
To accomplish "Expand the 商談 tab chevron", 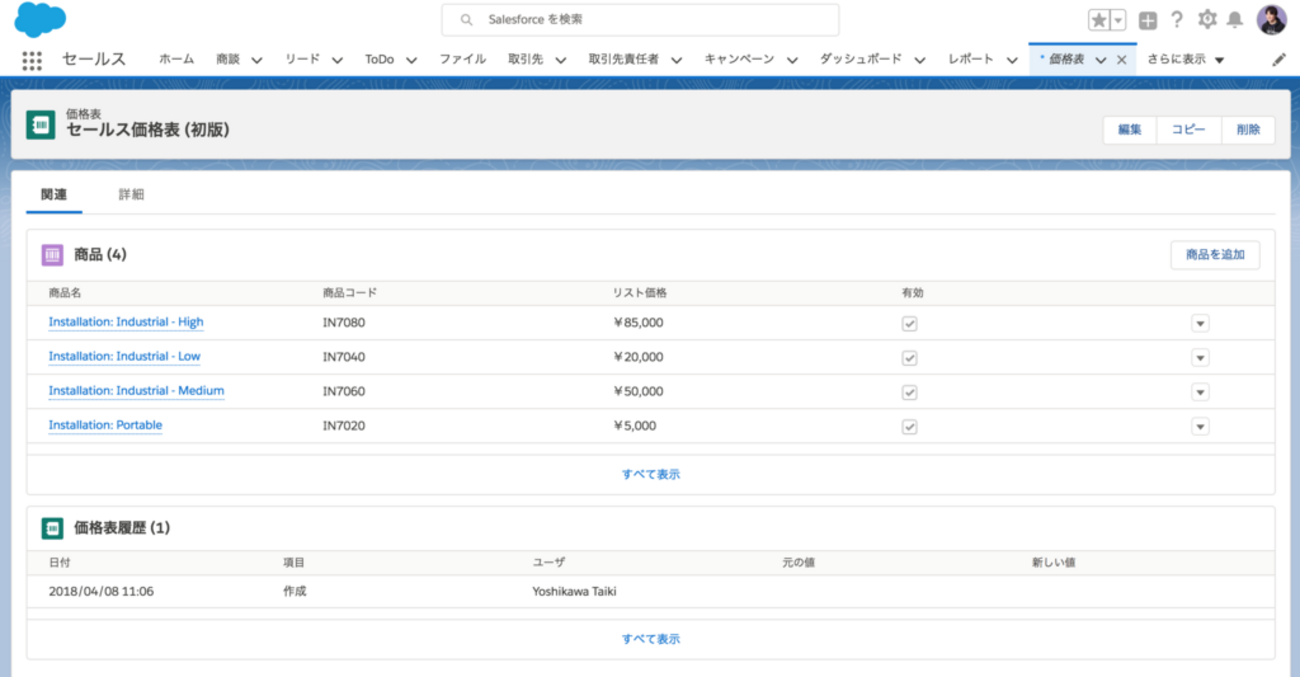I will pyautogui.click(x=257, y=60).
